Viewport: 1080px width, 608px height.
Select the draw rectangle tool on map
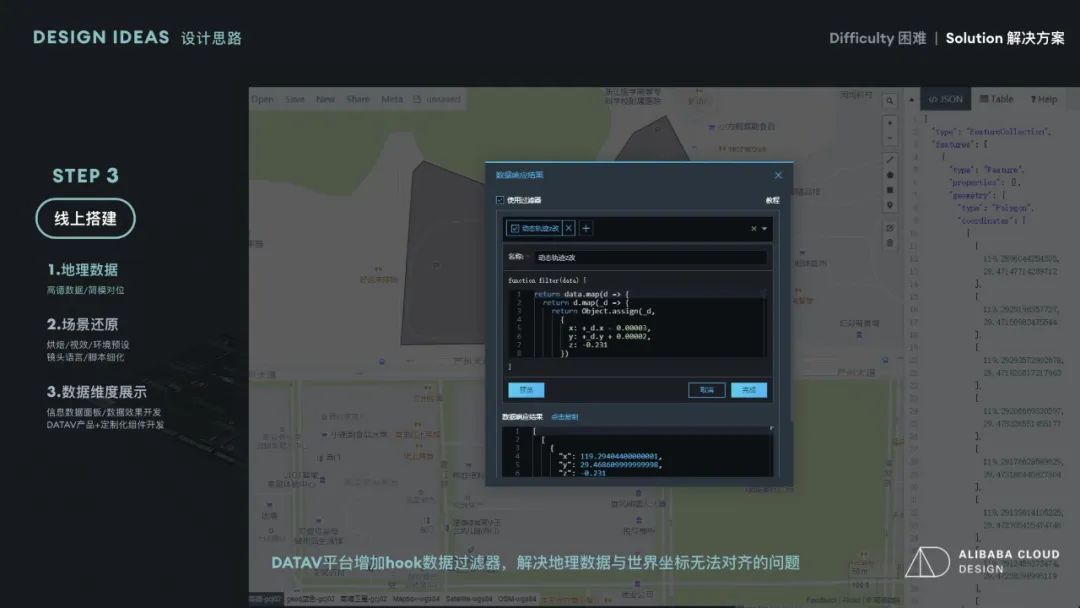click(890, 190)
